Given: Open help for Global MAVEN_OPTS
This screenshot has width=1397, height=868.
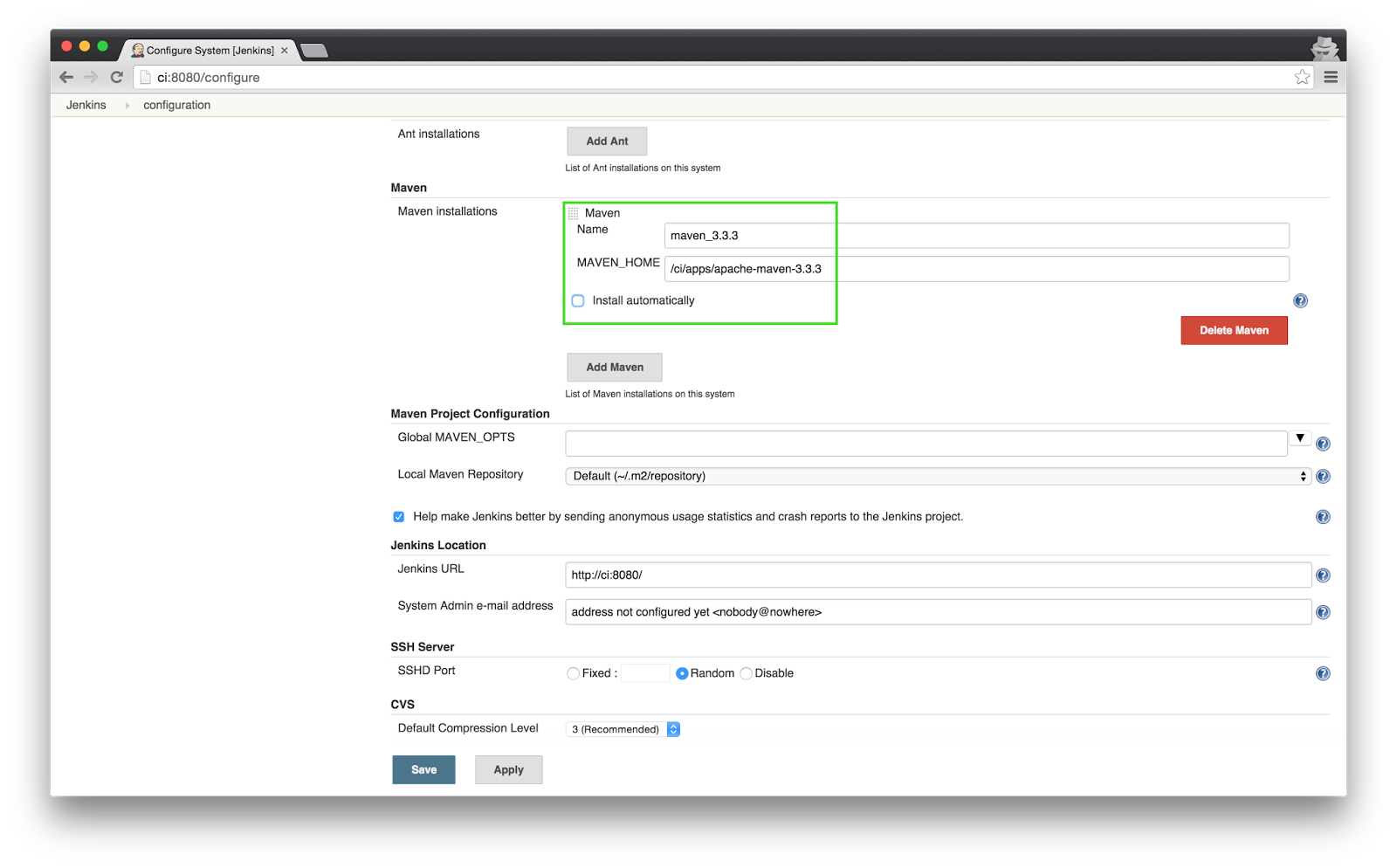Looking at the screenshot, I should click(x=1323, y=444).
